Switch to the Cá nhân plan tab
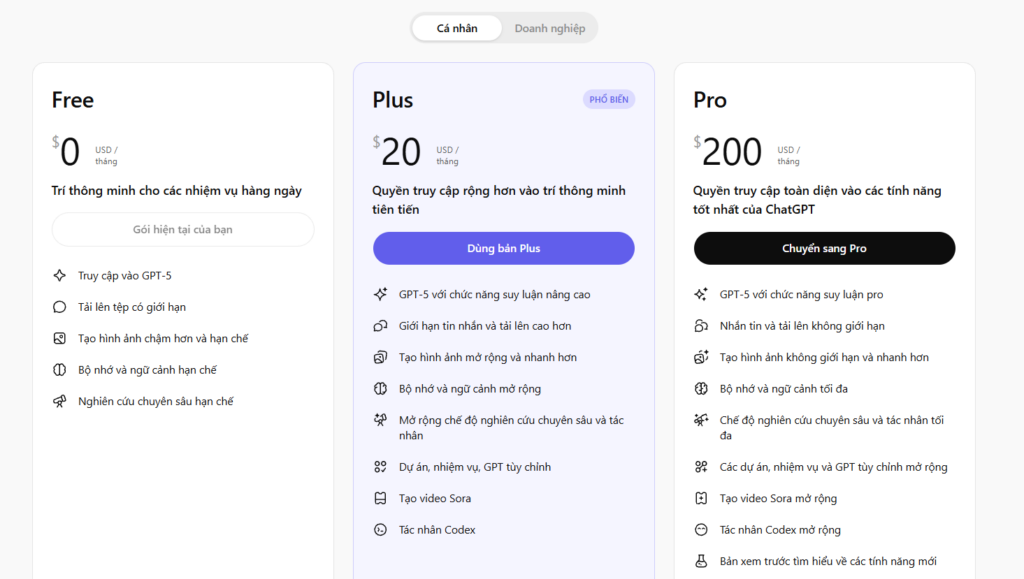The height and width of the screenshot is (579, 1024). click(x=457, y=28)
